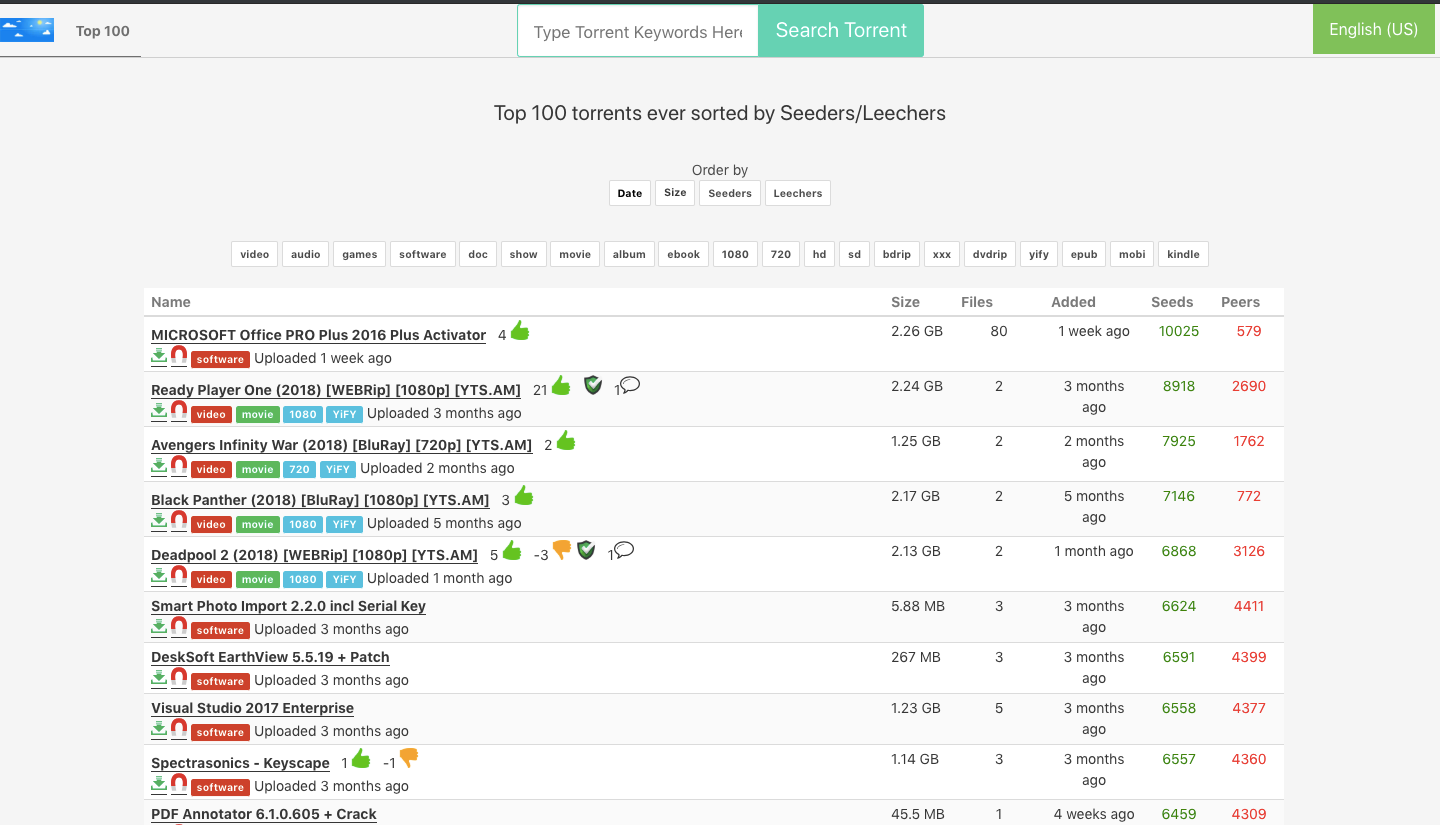Click thumbs-up icon on Ready Player One
The height and width of the screenshot is (825, 1440).
coord(561,386)
